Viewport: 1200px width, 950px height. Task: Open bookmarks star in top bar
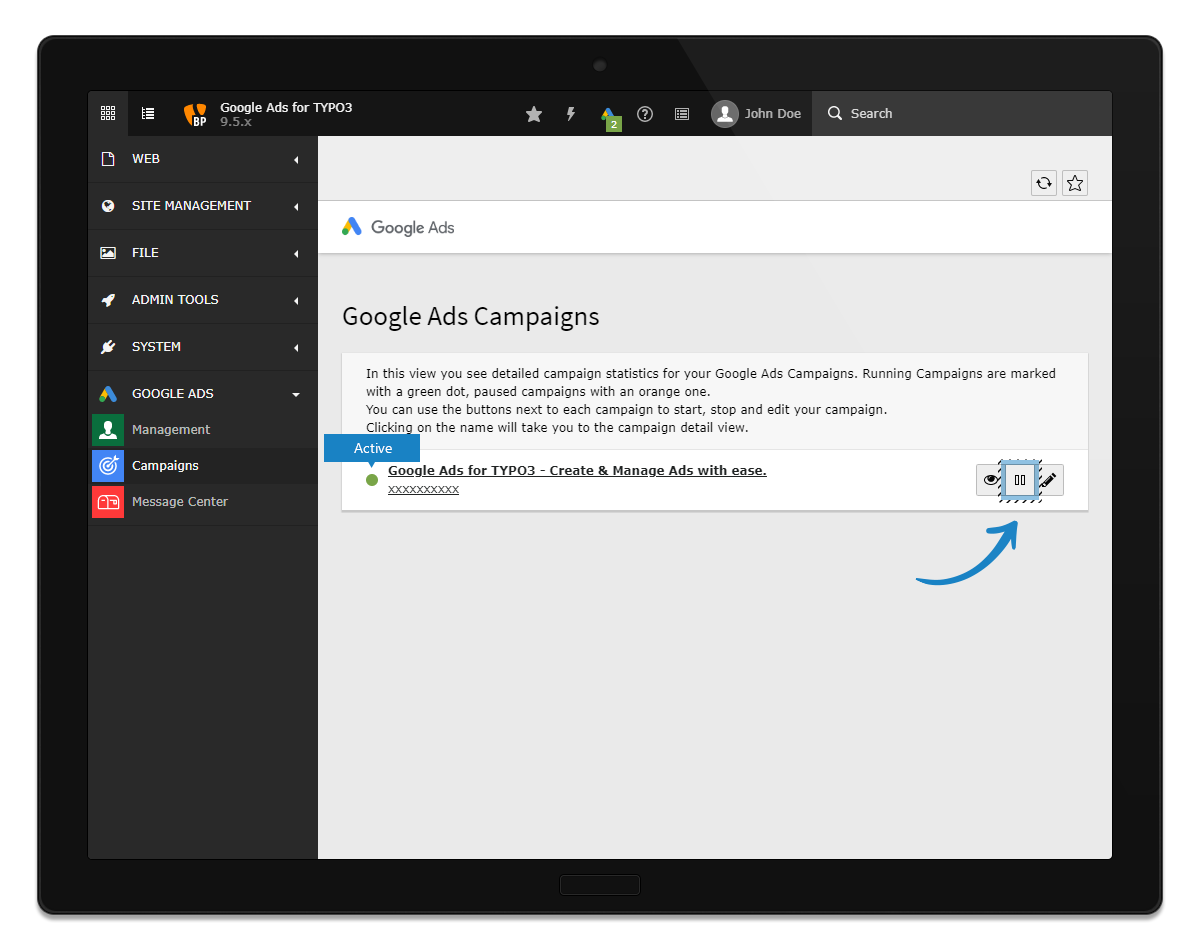pyautogui.click(x=534, y=114)
